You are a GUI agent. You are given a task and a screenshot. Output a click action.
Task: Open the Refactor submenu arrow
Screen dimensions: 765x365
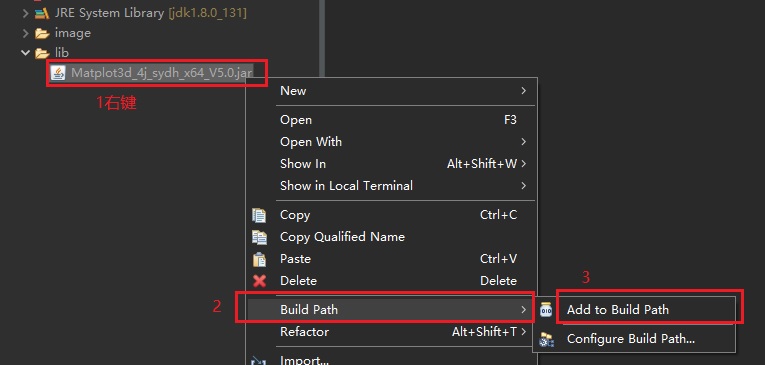coord(523,332)
